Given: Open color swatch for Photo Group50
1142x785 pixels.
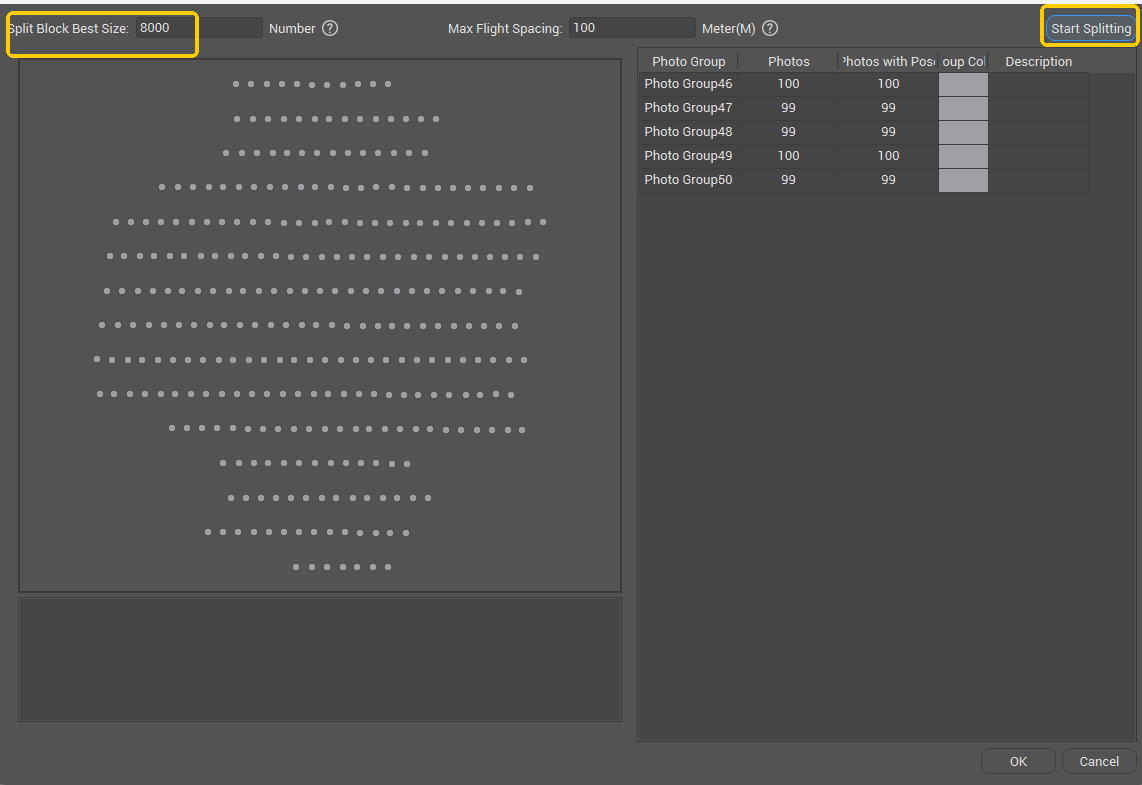Looking at the screenshot, I should (x=963, y=180).
